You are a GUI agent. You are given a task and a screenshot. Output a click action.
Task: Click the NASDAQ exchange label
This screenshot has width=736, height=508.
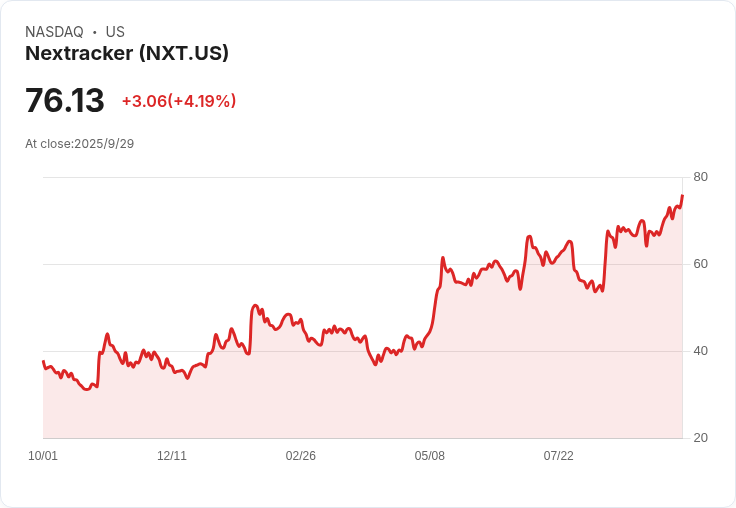click(x=54, y=32)
